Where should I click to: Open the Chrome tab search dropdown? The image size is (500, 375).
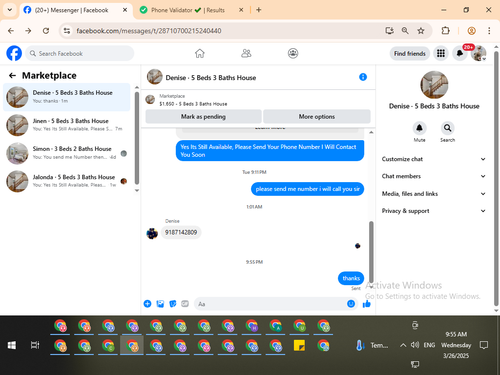click(10, 10)
